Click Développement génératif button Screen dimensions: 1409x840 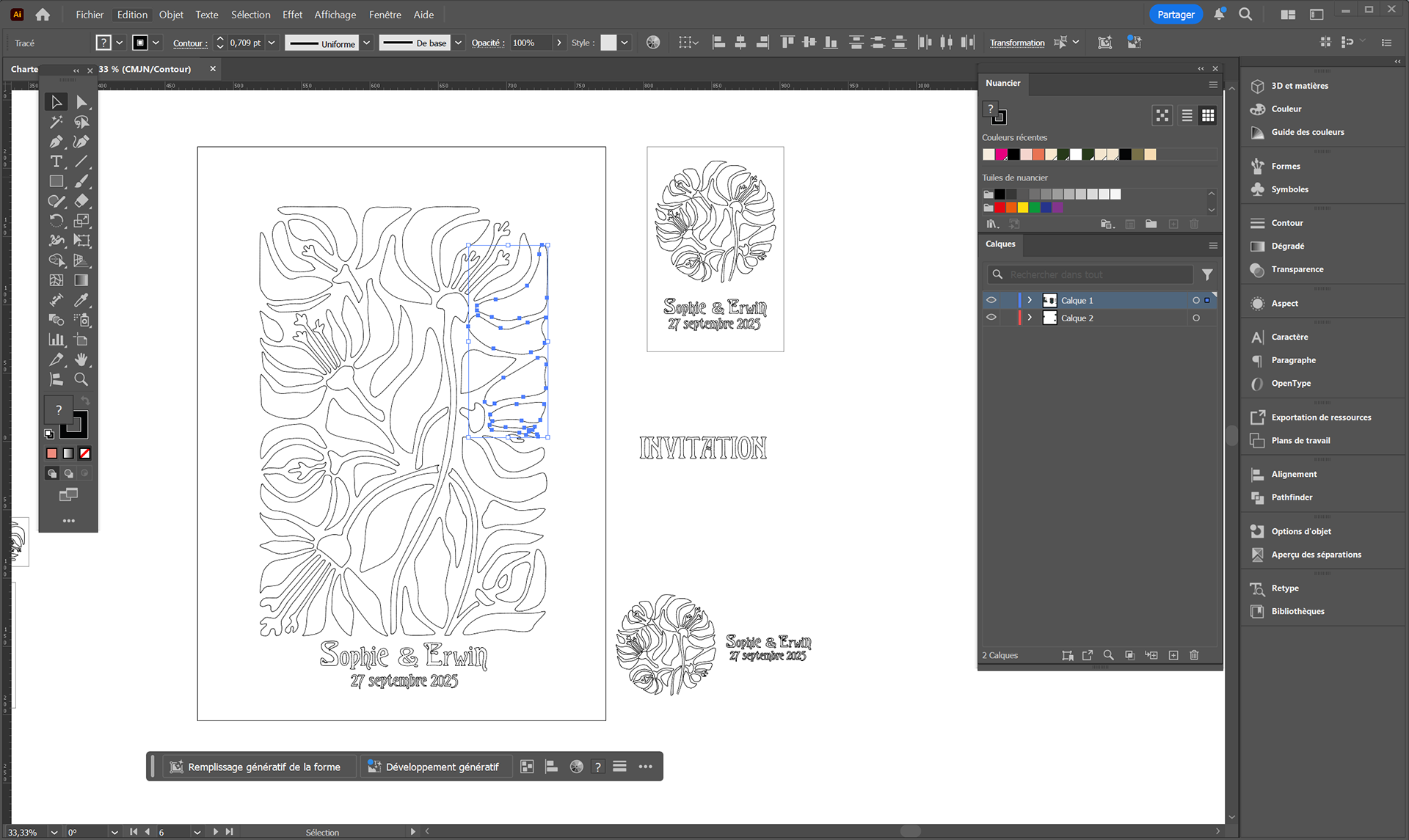point(434,767)
